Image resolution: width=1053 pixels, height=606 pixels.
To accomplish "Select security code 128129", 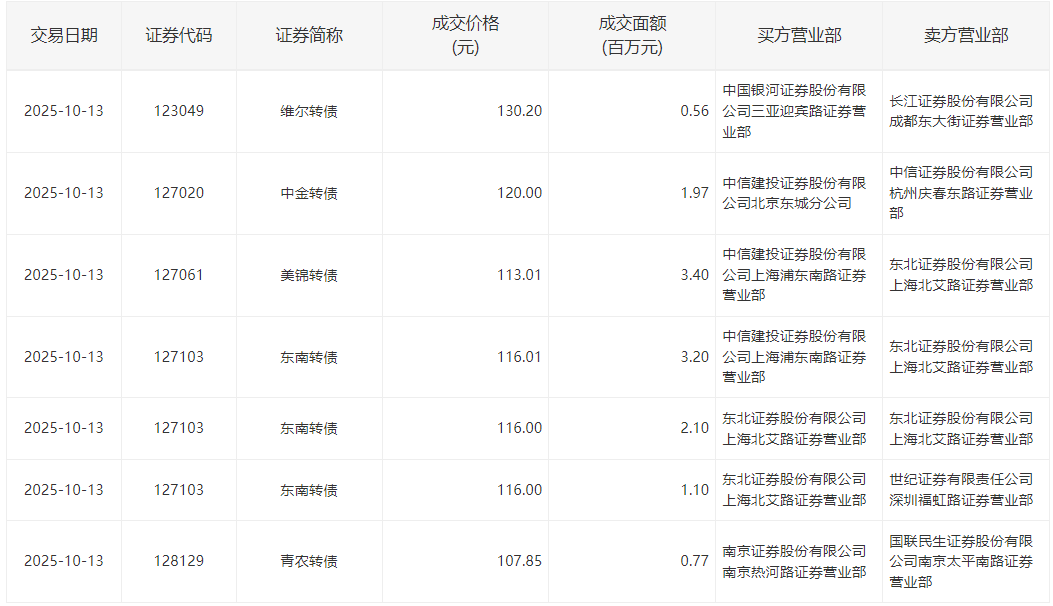I will 179,561.
